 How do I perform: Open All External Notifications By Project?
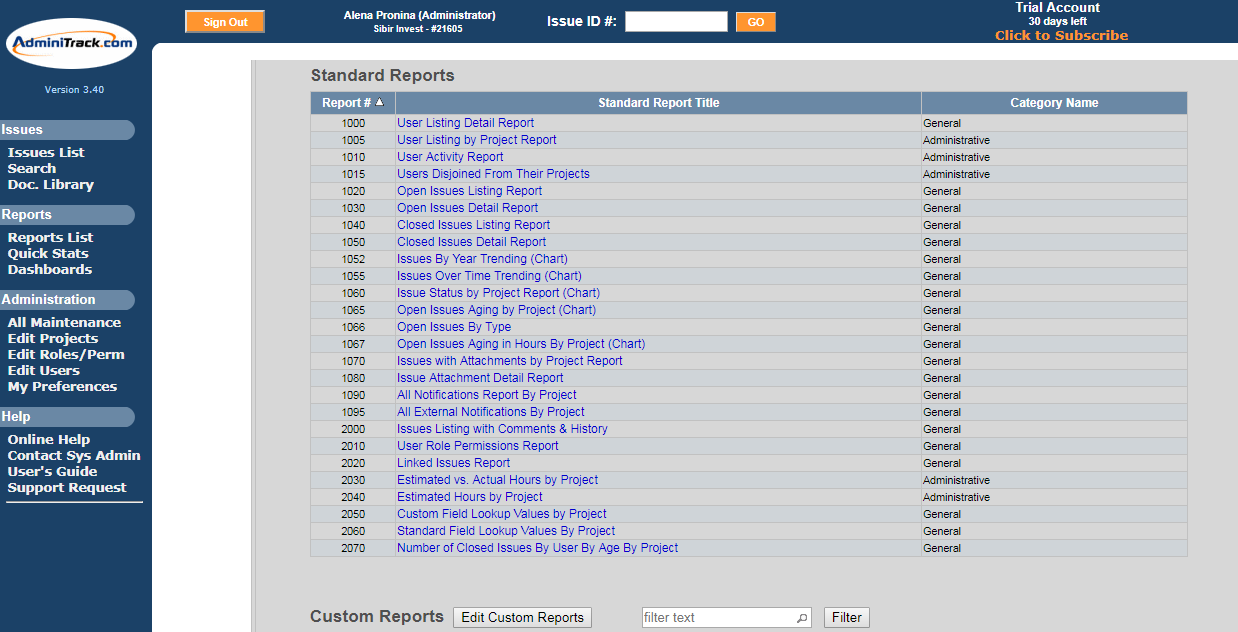[x=491, y=412]
